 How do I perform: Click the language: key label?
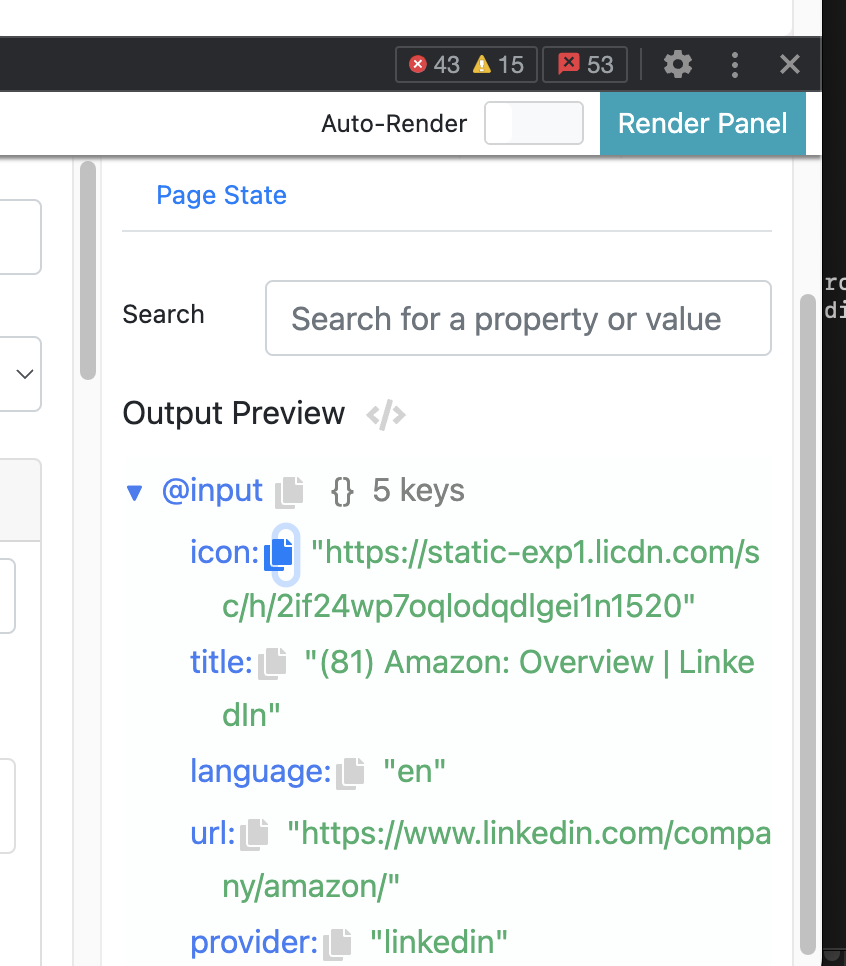pyautogui.click(x=261, y=772)
